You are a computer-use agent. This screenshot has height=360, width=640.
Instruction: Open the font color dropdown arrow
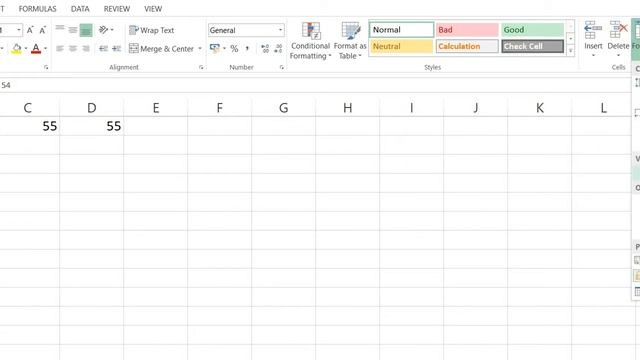(x=45, y=49)
